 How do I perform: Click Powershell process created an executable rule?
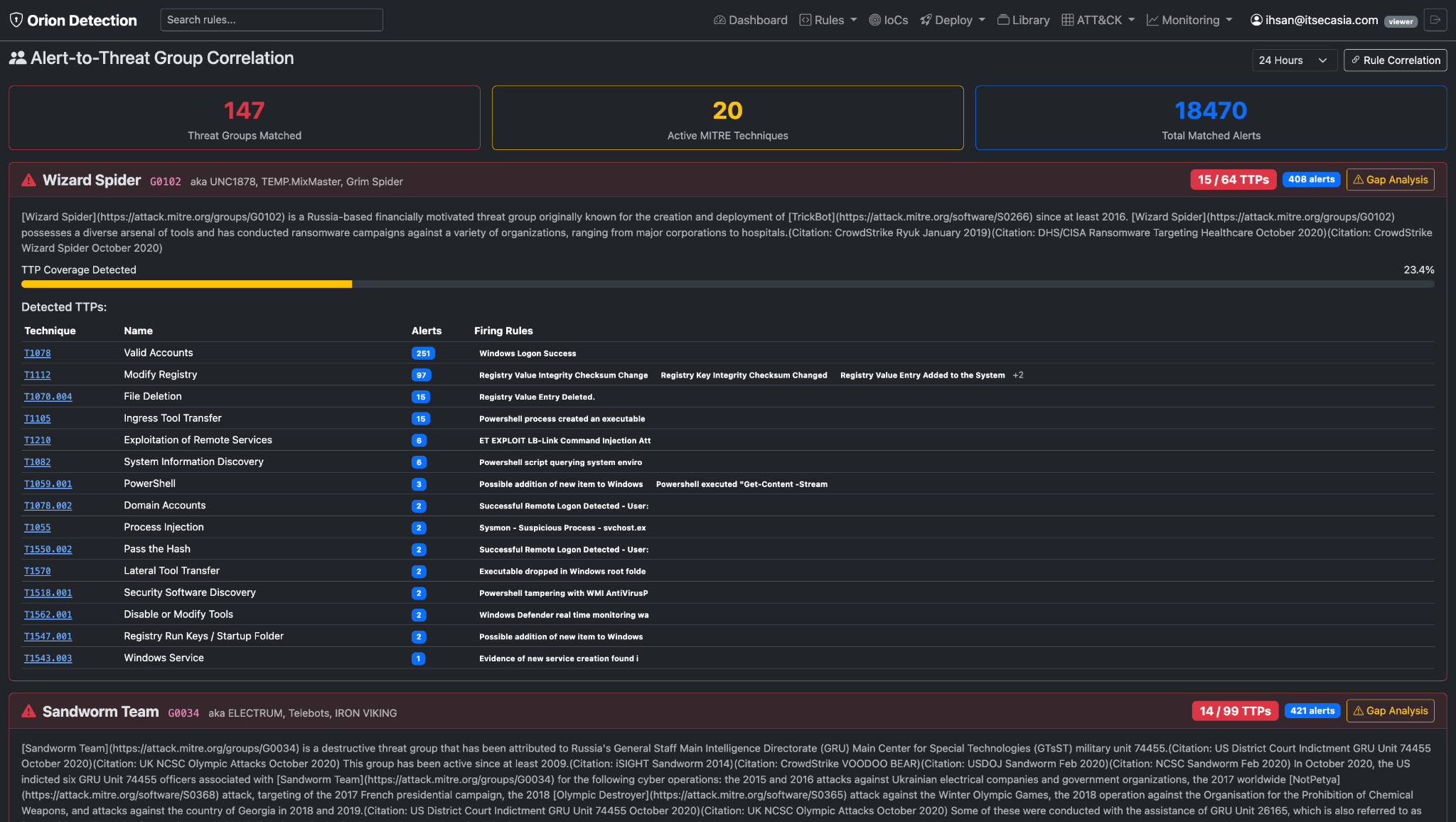coord(562,419)
